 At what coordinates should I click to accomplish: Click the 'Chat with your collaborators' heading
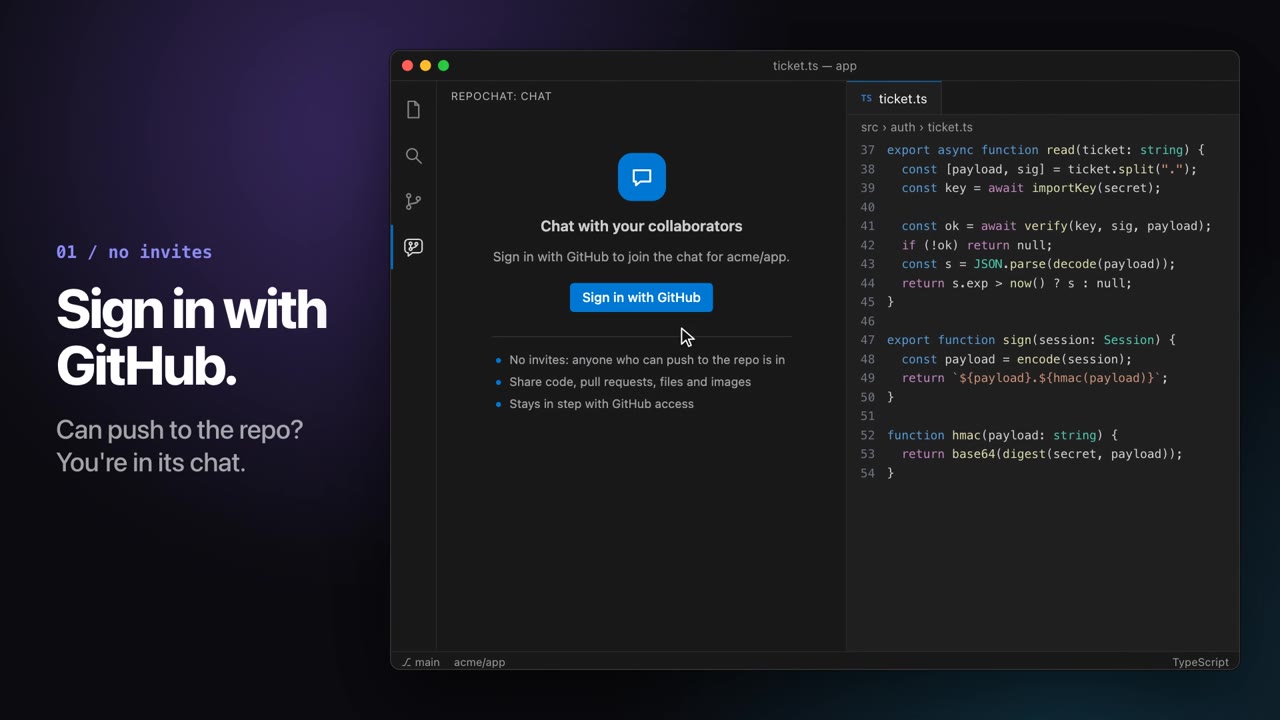click(x=641, y=226)
